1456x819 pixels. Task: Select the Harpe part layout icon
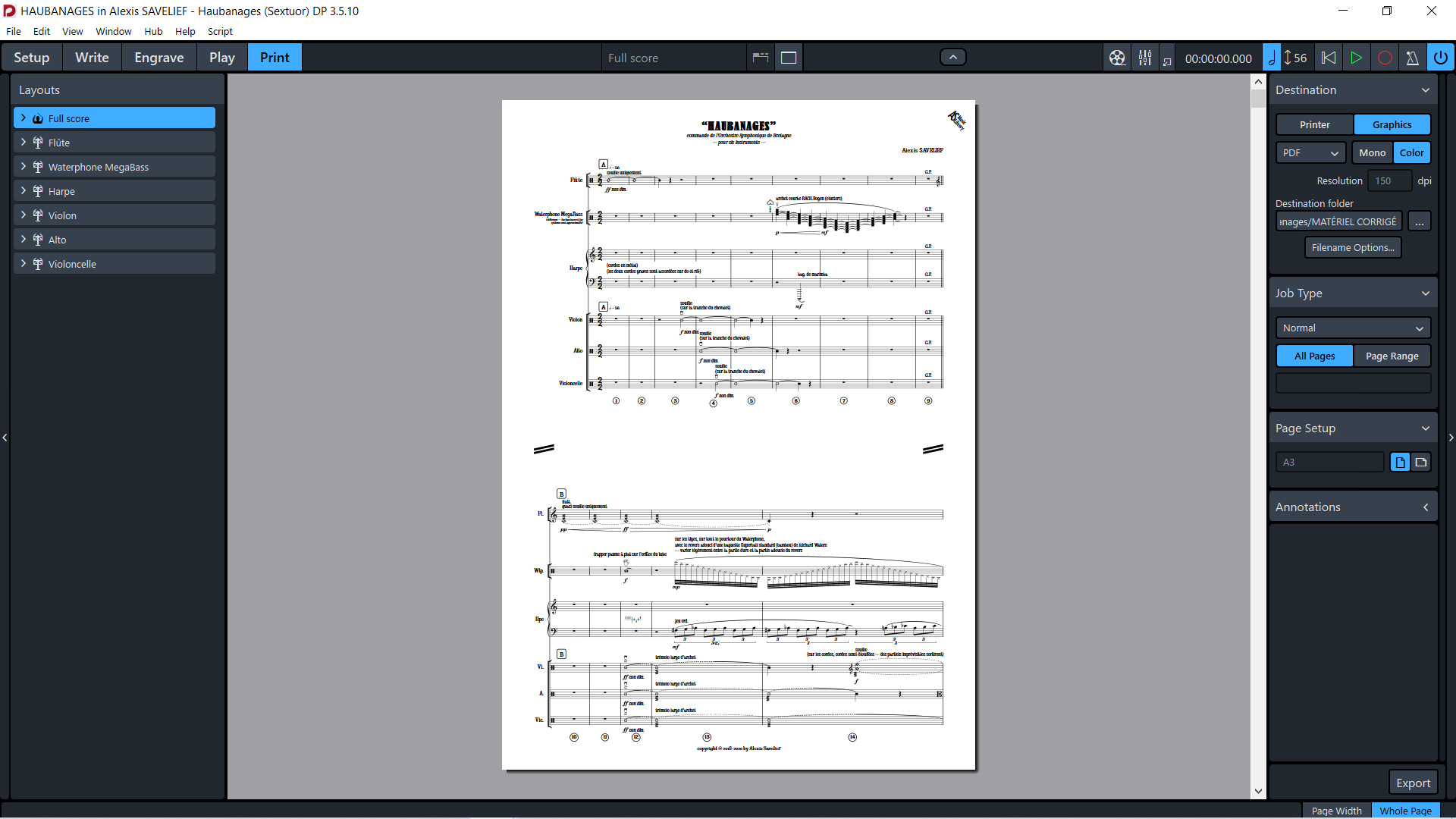click(x=38, y=191)
